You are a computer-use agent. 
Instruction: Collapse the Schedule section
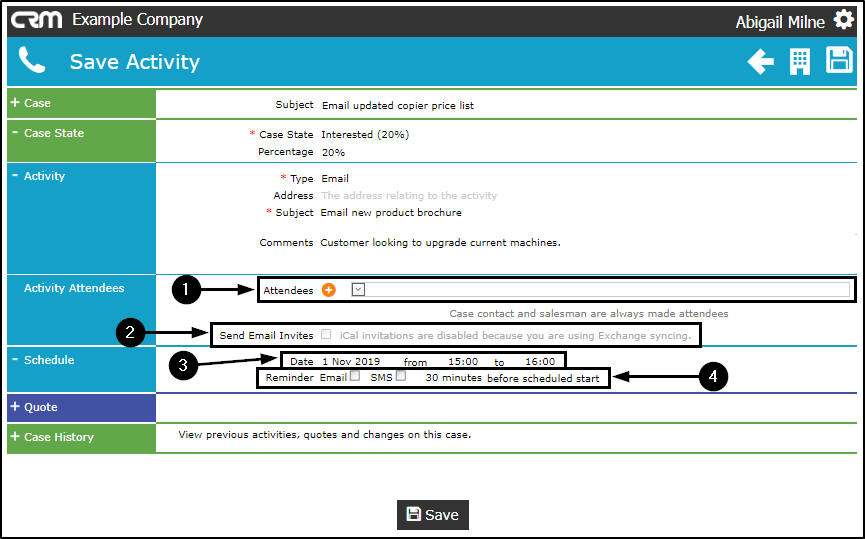81,369
